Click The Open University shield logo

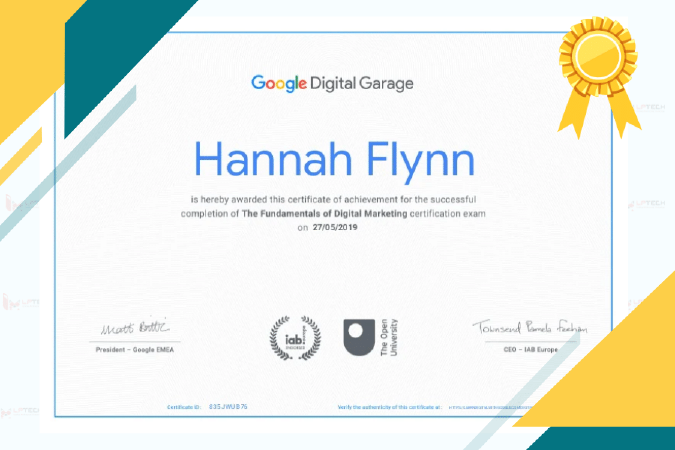pyautogui.click(x=359, y=337)
